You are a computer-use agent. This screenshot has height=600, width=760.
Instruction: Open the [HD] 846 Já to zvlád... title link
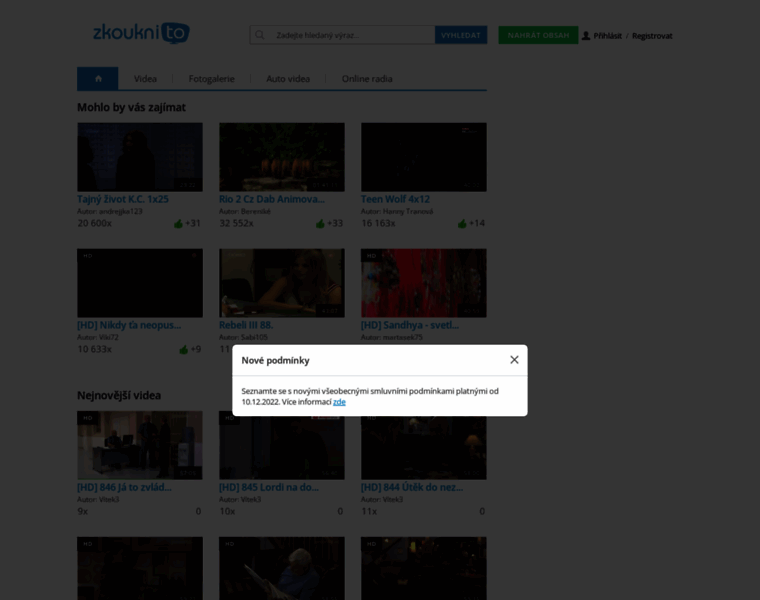(125, 488)
